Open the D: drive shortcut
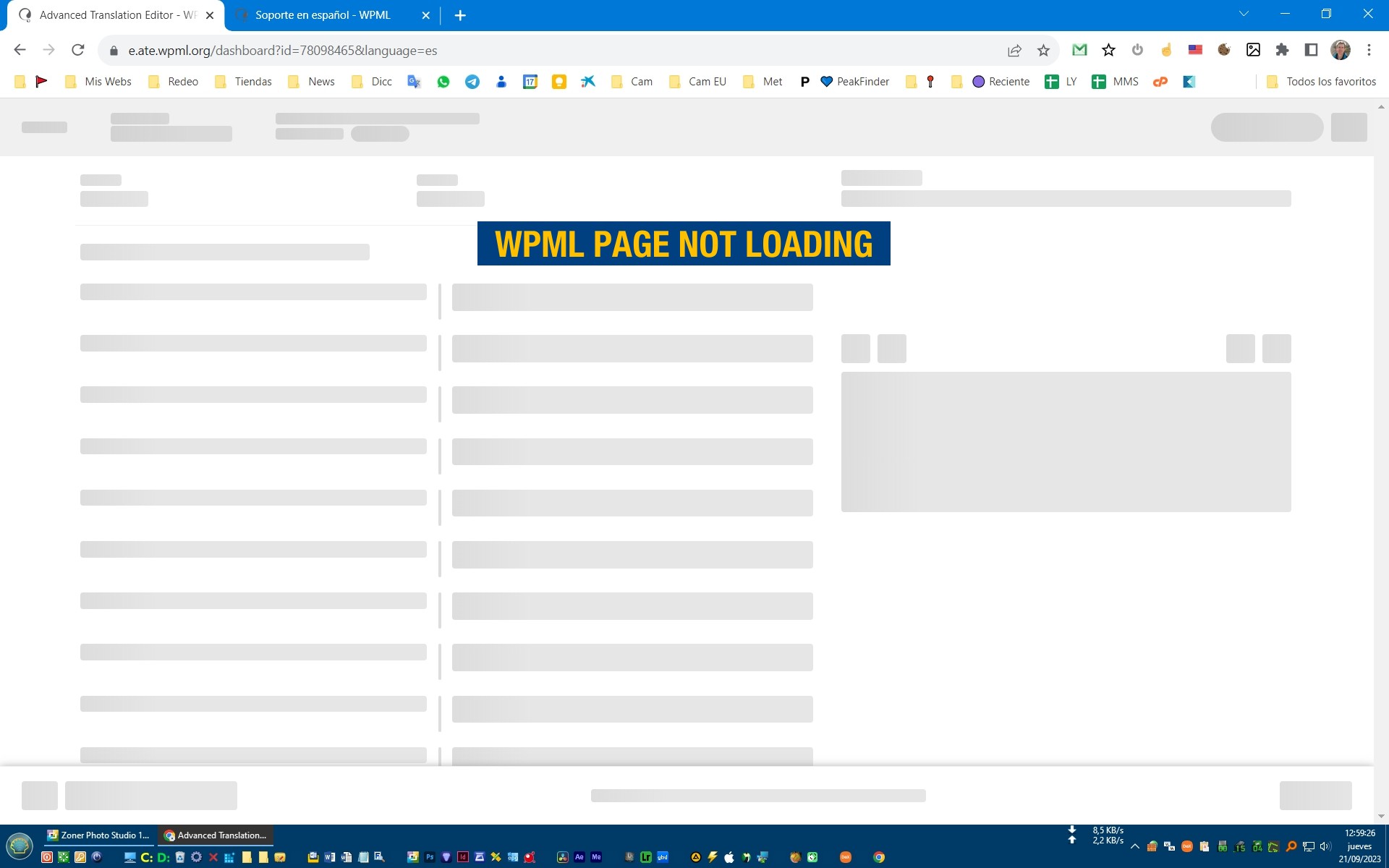Screen dimensions: 1389x868 pyautogui.click(x=163, y=857)
